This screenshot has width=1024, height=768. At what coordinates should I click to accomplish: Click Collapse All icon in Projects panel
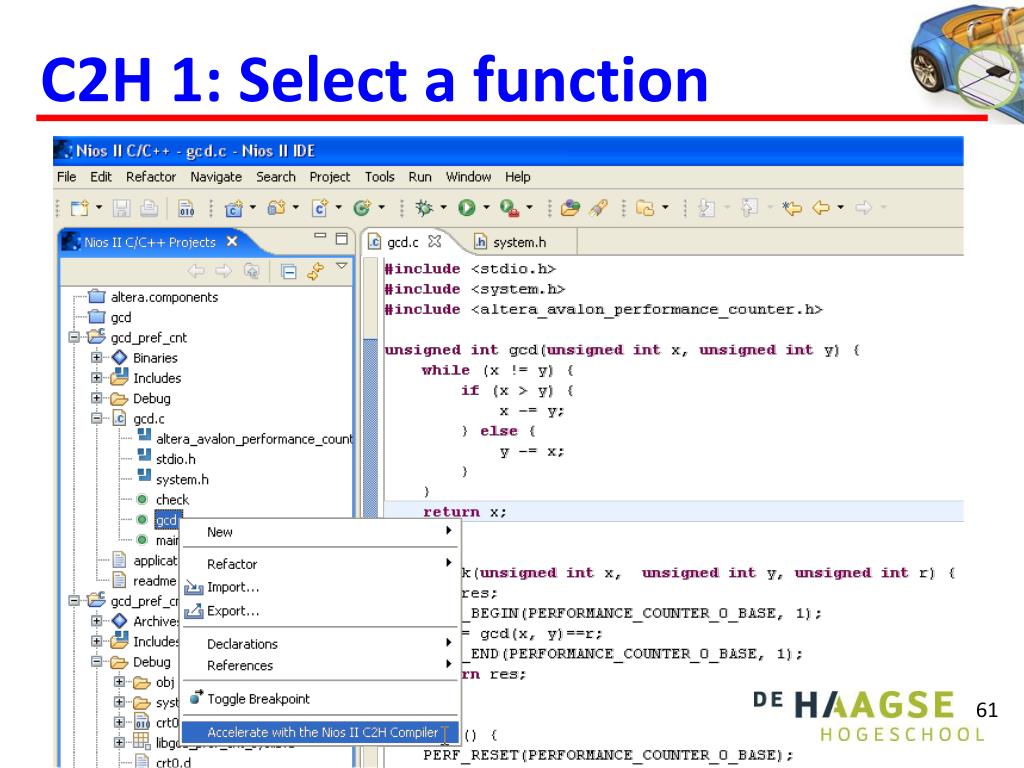(289, 271)
